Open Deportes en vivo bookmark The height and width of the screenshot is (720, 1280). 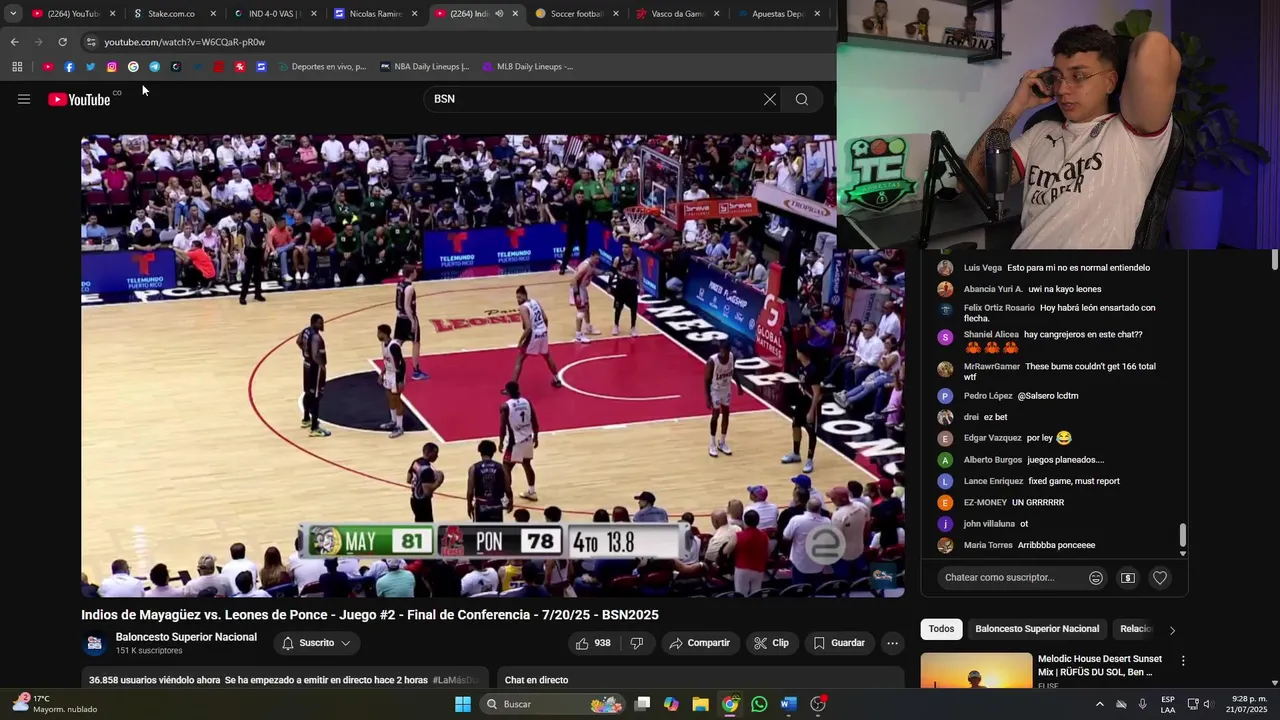point(322,67)
